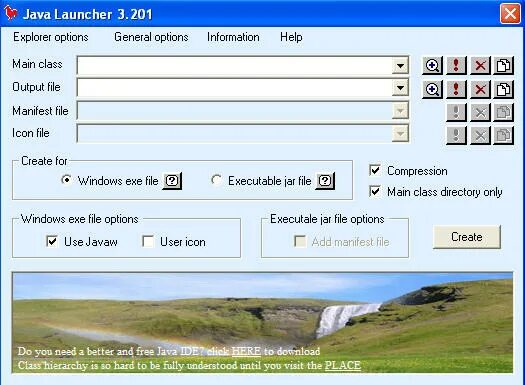Open the Explorer options menu
The height and width of the screenshot is (385, 525).
[x=51, y=37]
